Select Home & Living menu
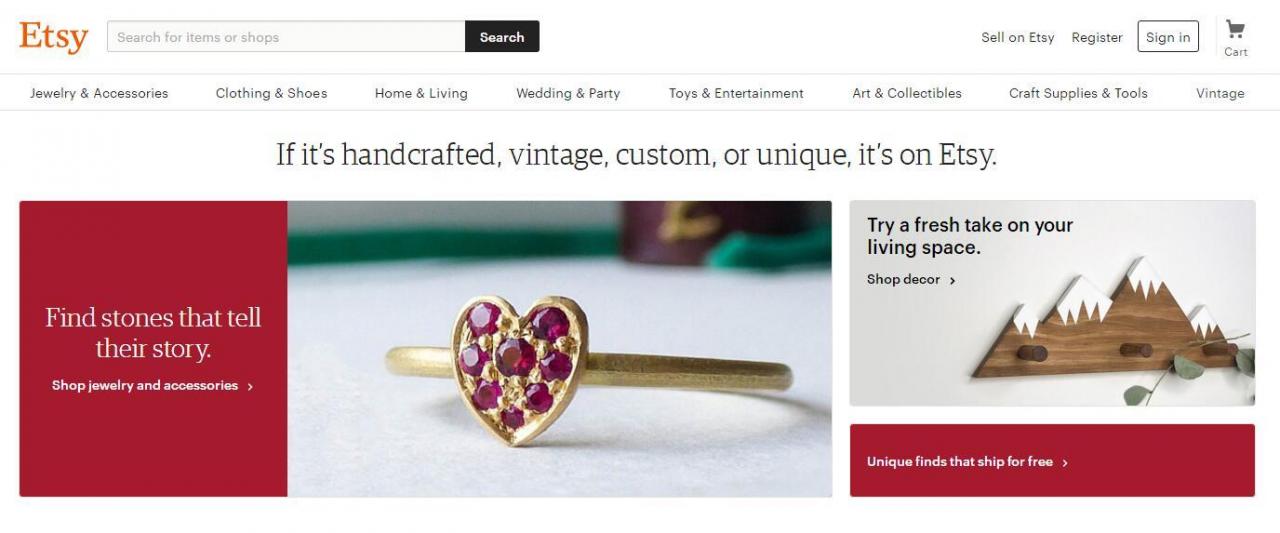 pos(421,93)
